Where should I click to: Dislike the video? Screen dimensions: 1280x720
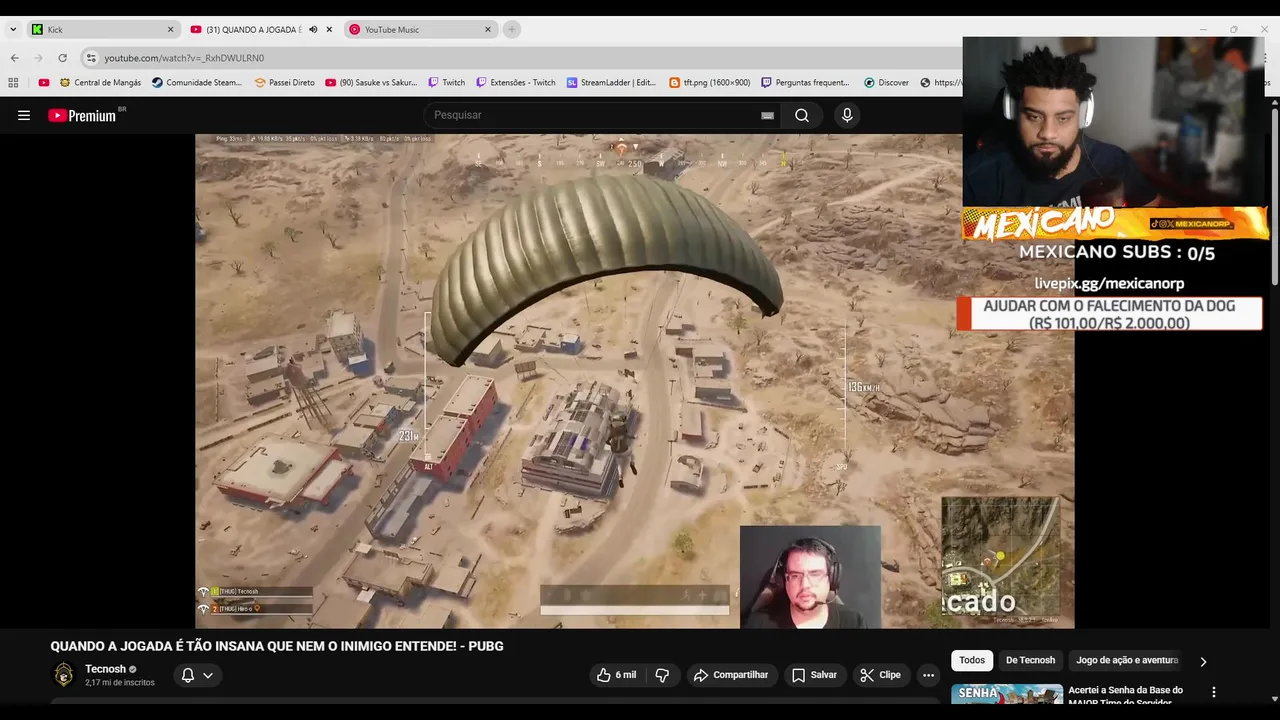click(x=662, y=675)
